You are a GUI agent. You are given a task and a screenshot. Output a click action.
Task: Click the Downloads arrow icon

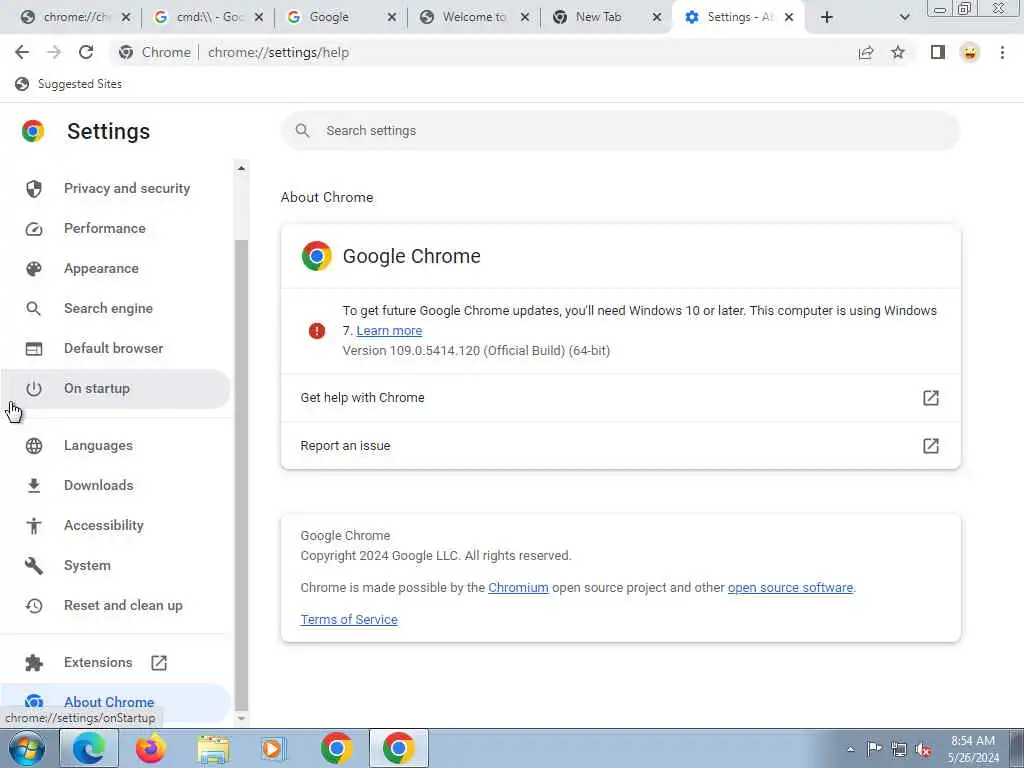34,485
